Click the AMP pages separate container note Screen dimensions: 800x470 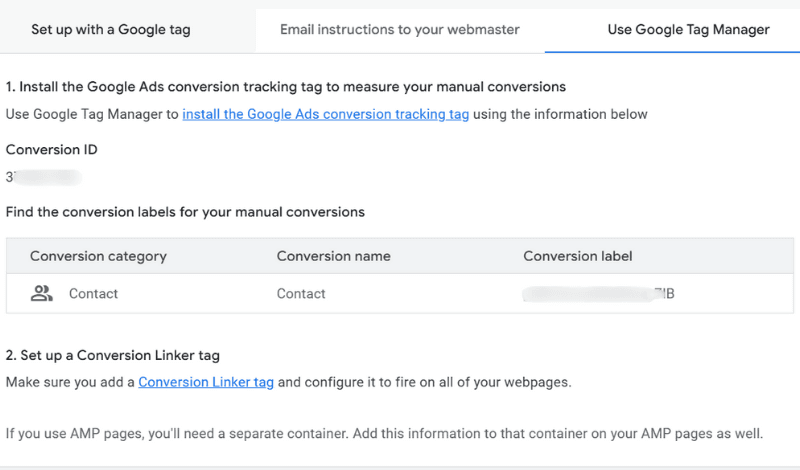click(384, 434)
